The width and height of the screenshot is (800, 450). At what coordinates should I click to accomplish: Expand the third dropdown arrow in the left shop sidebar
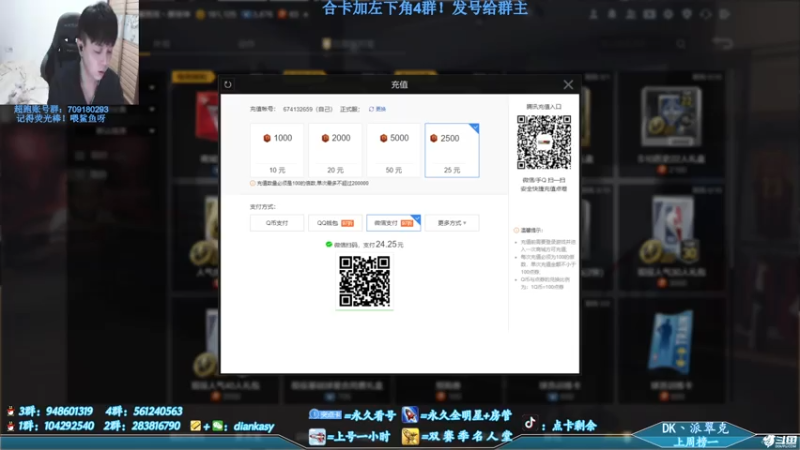pyautogui.click(x=152, y=131)
